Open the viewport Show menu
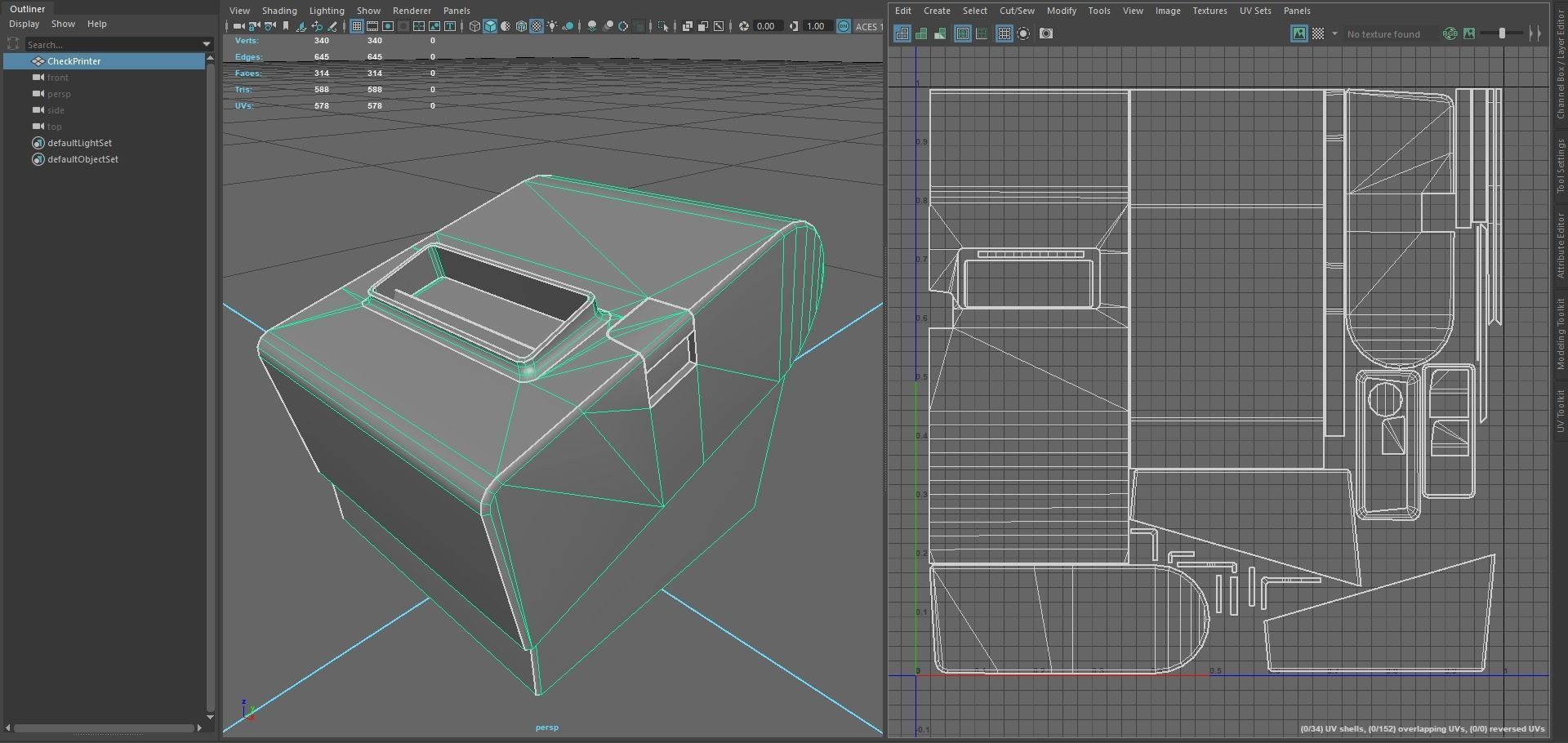 [368, 11]
